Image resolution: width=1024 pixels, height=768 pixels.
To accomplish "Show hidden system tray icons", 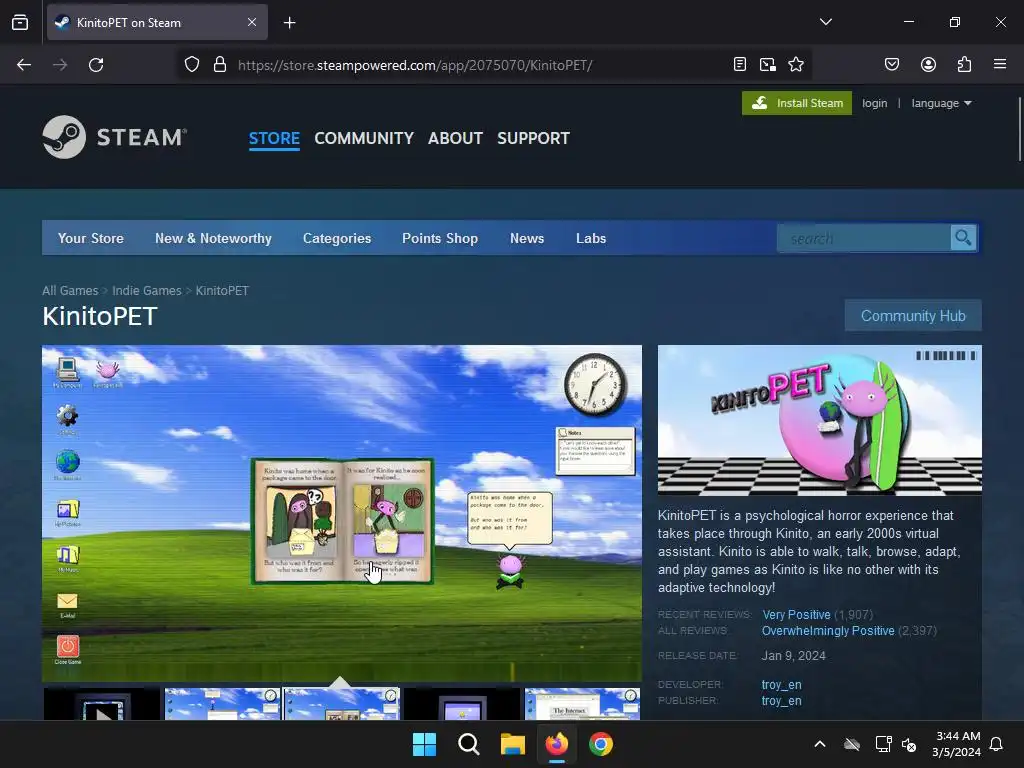I will click(820, 744).
